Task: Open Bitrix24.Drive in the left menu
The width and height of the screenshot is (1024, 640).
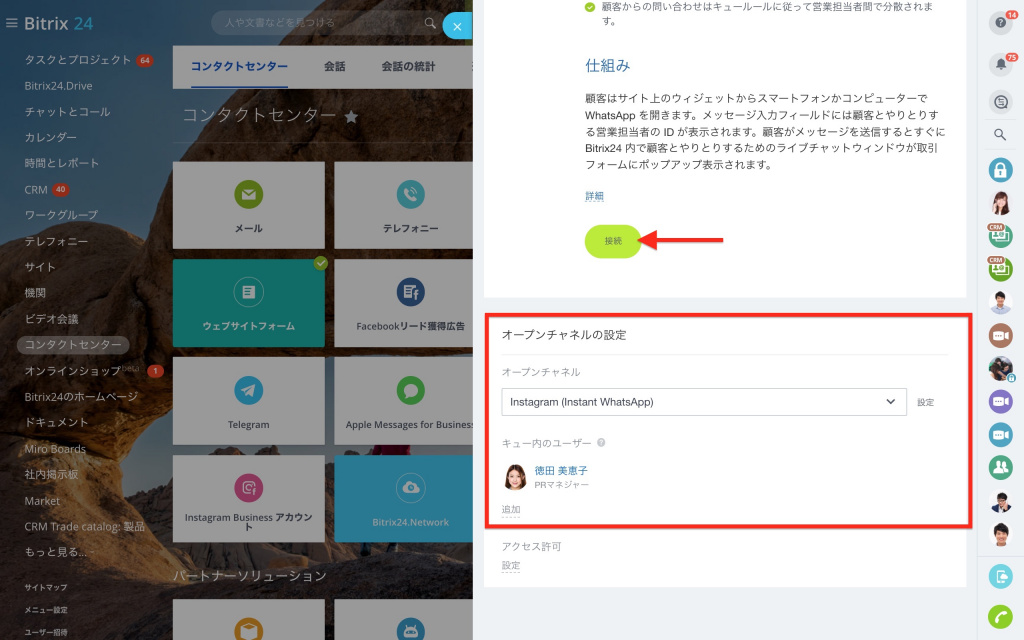Action: [x=58, y=86]
